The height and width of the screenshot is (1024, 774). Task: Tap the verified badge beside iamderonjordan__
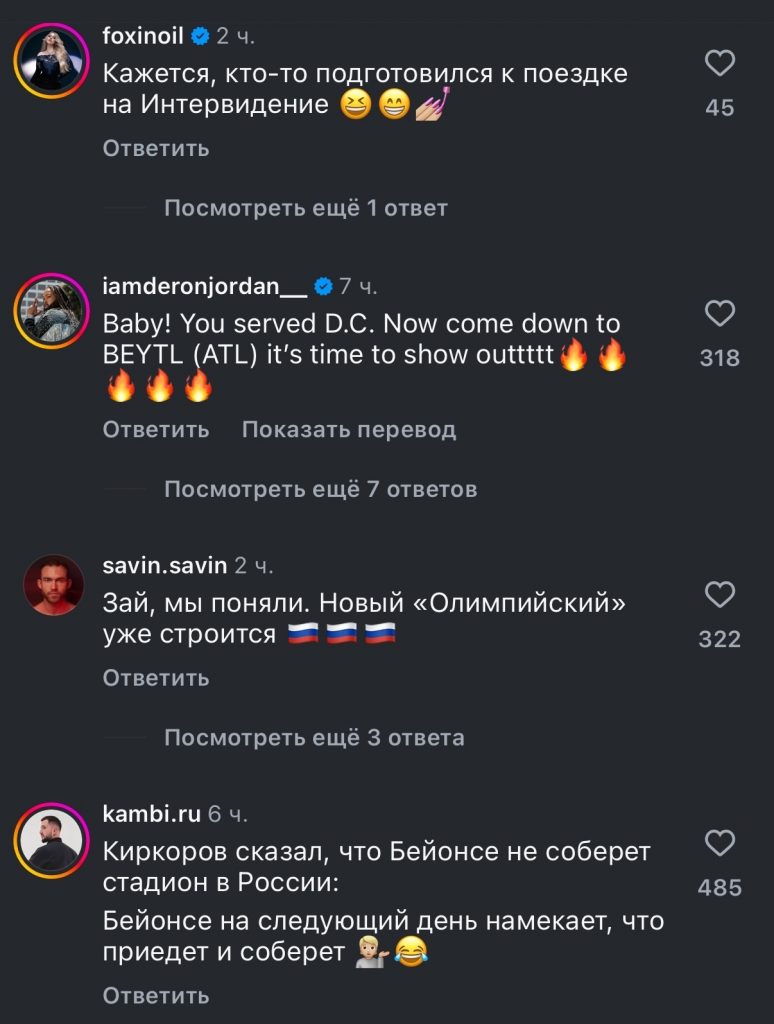coord(323,287)
